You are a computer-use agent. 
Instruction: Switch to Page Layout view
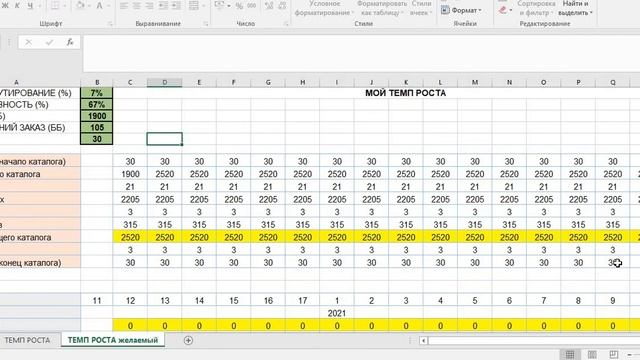[592, 354]
